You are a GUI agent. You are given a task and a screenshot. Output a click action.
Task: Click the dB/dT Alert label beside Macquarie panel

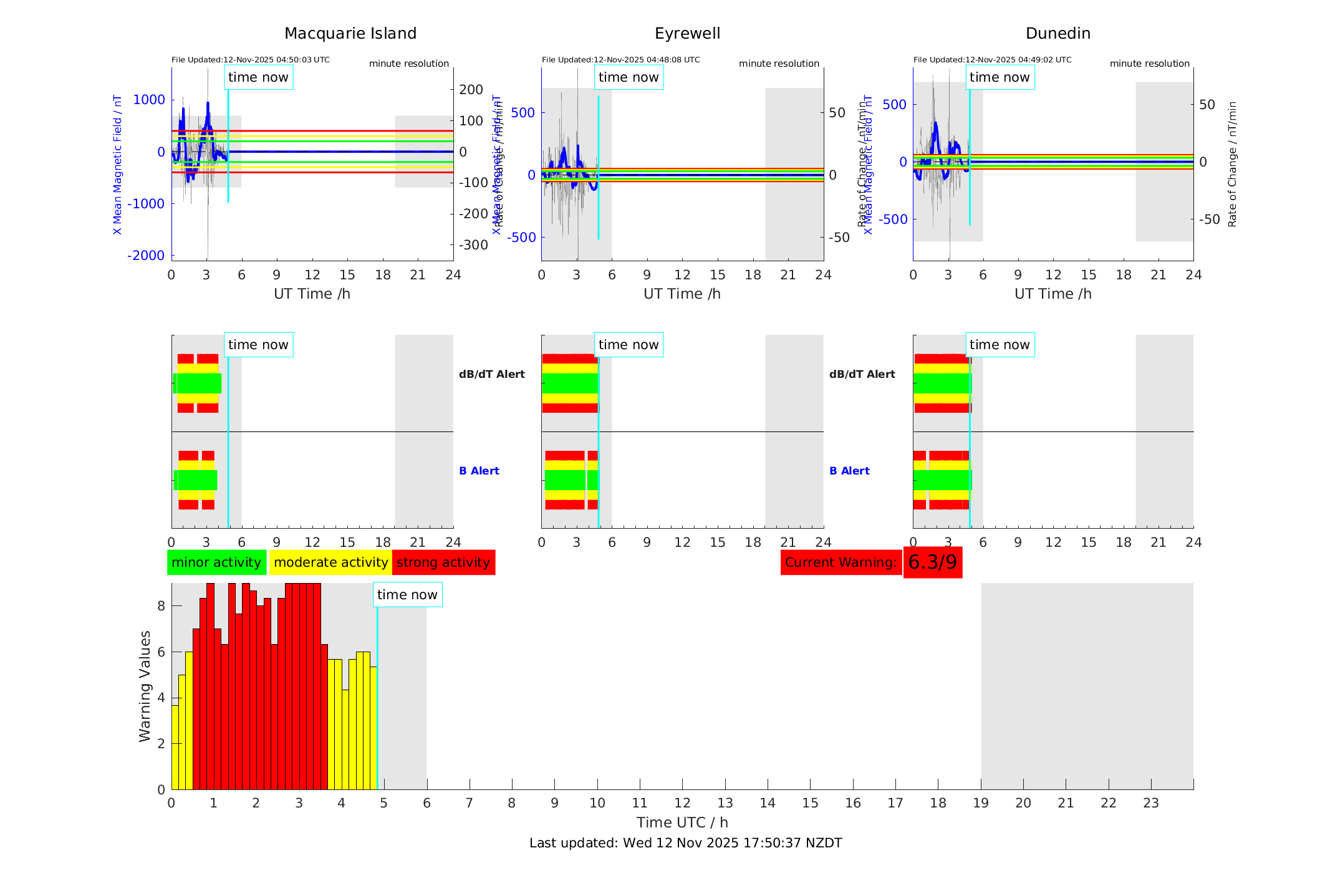coord(491,374)
